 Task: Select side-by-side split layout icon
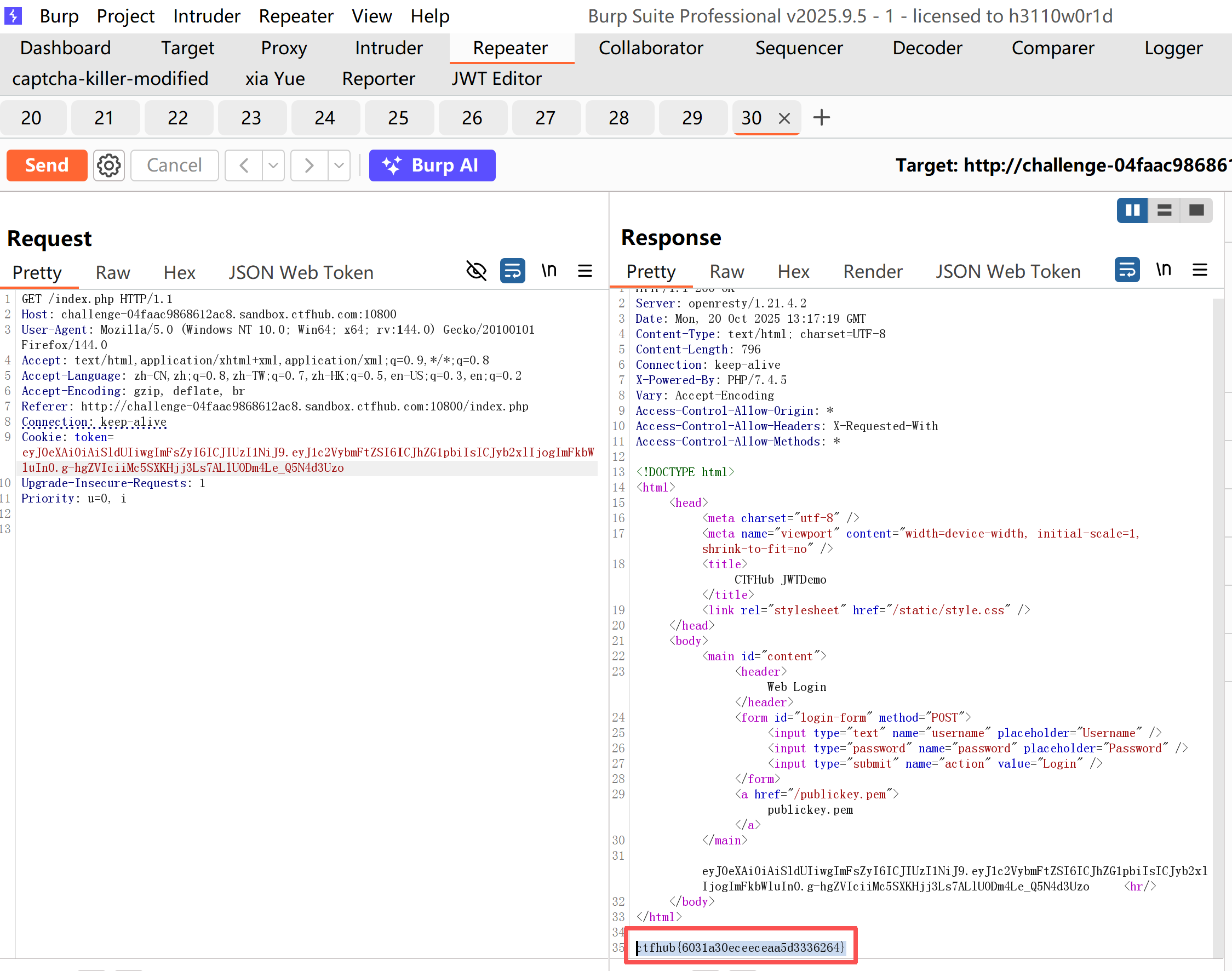[x=1132, y=210]
